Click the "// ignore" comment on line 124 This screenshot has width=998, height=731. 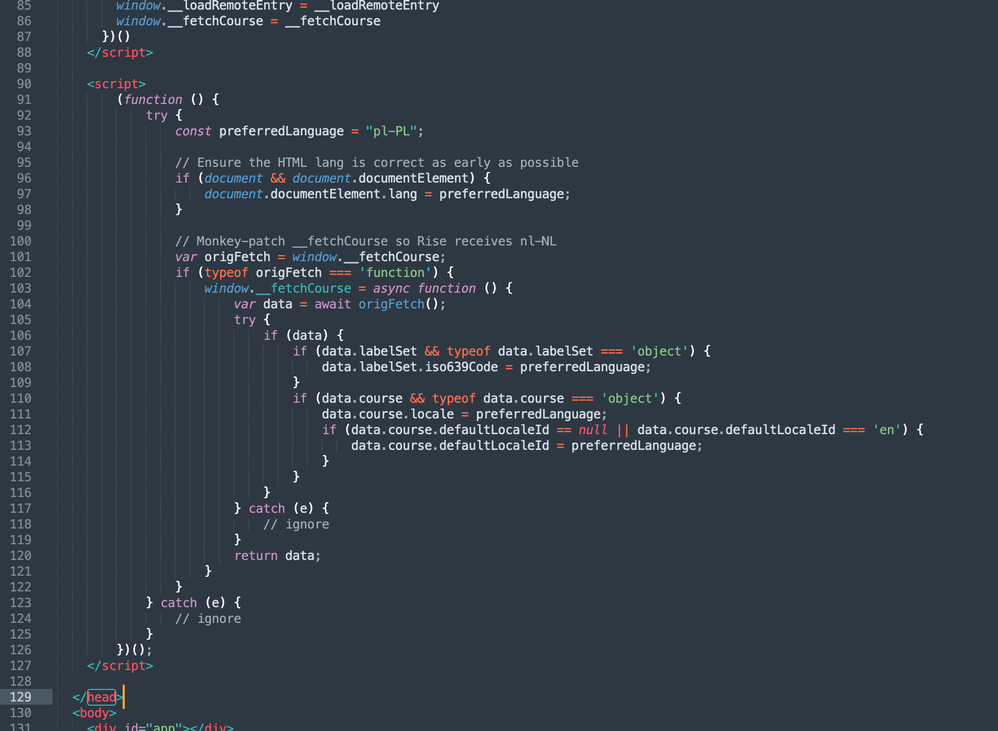click(208, 618)
